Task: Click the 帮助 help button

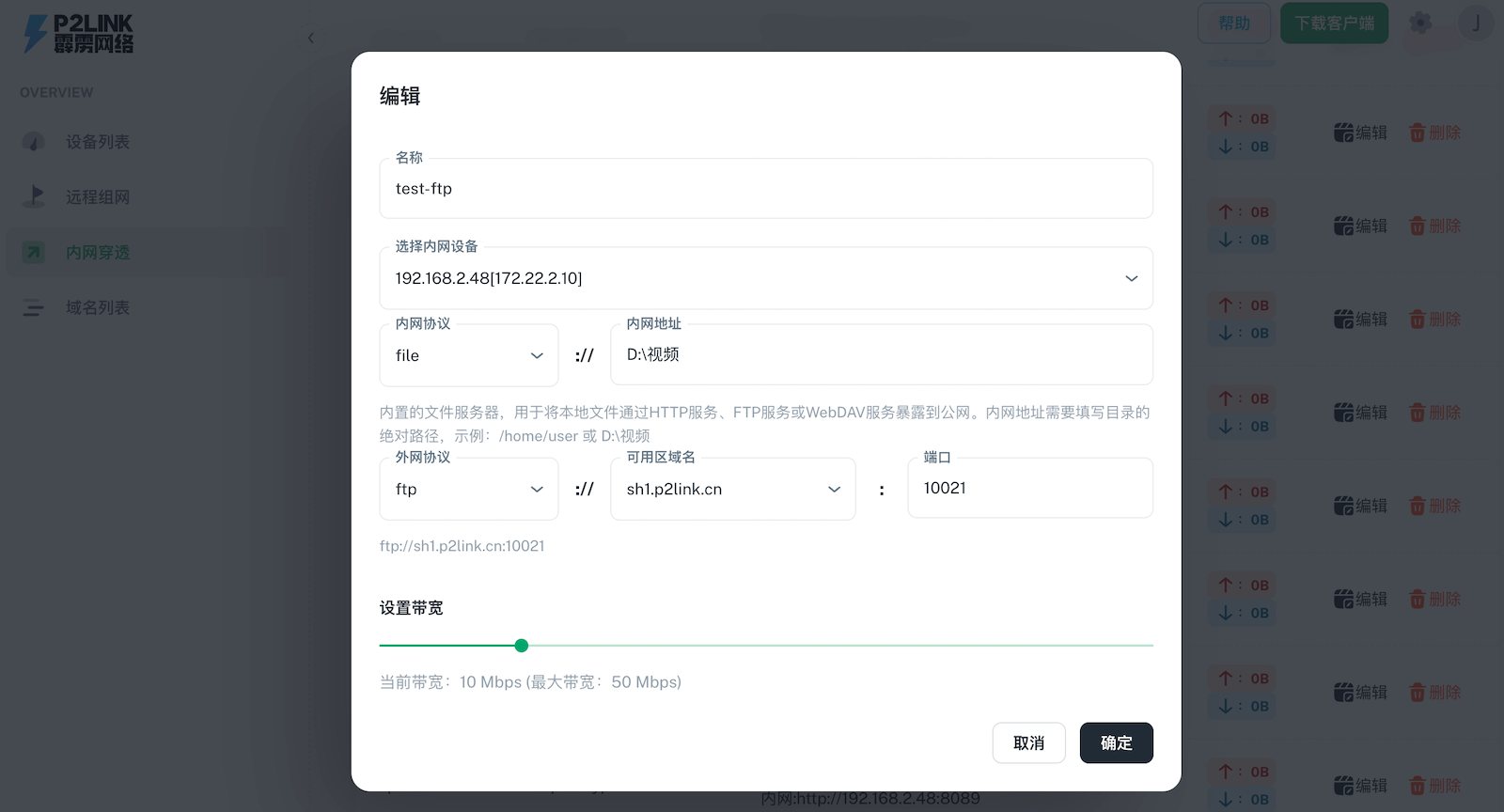Action: tap(1234, 23)
